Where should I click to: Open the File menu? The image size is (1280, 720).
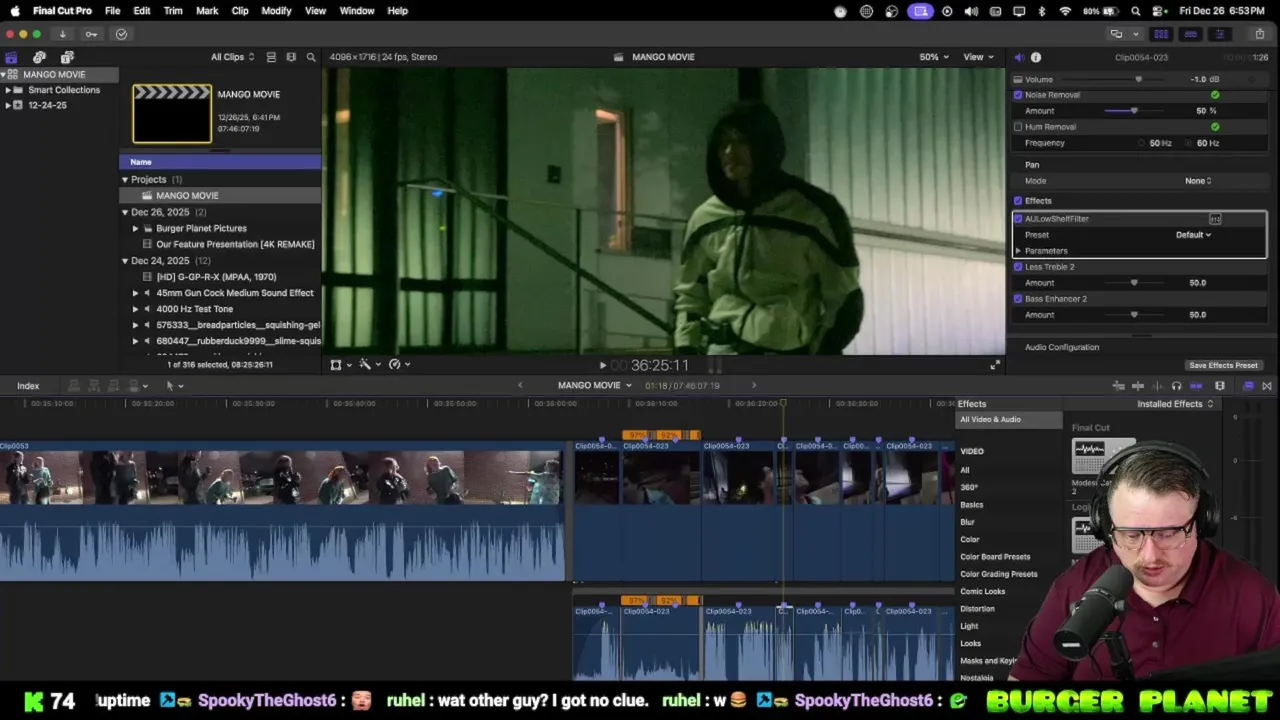tap(112, 11)
